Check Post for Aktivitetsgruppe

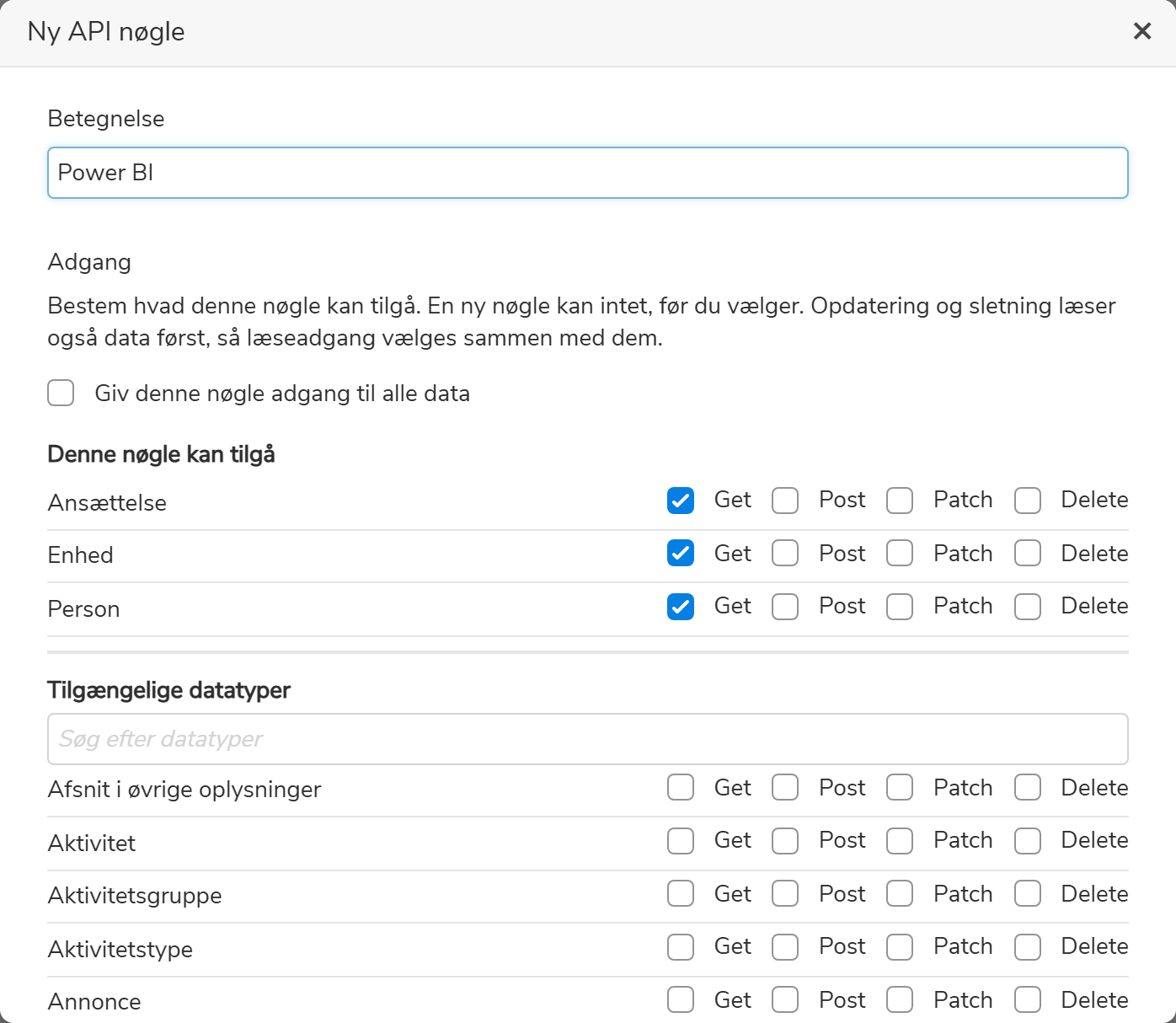coord(785,893)
